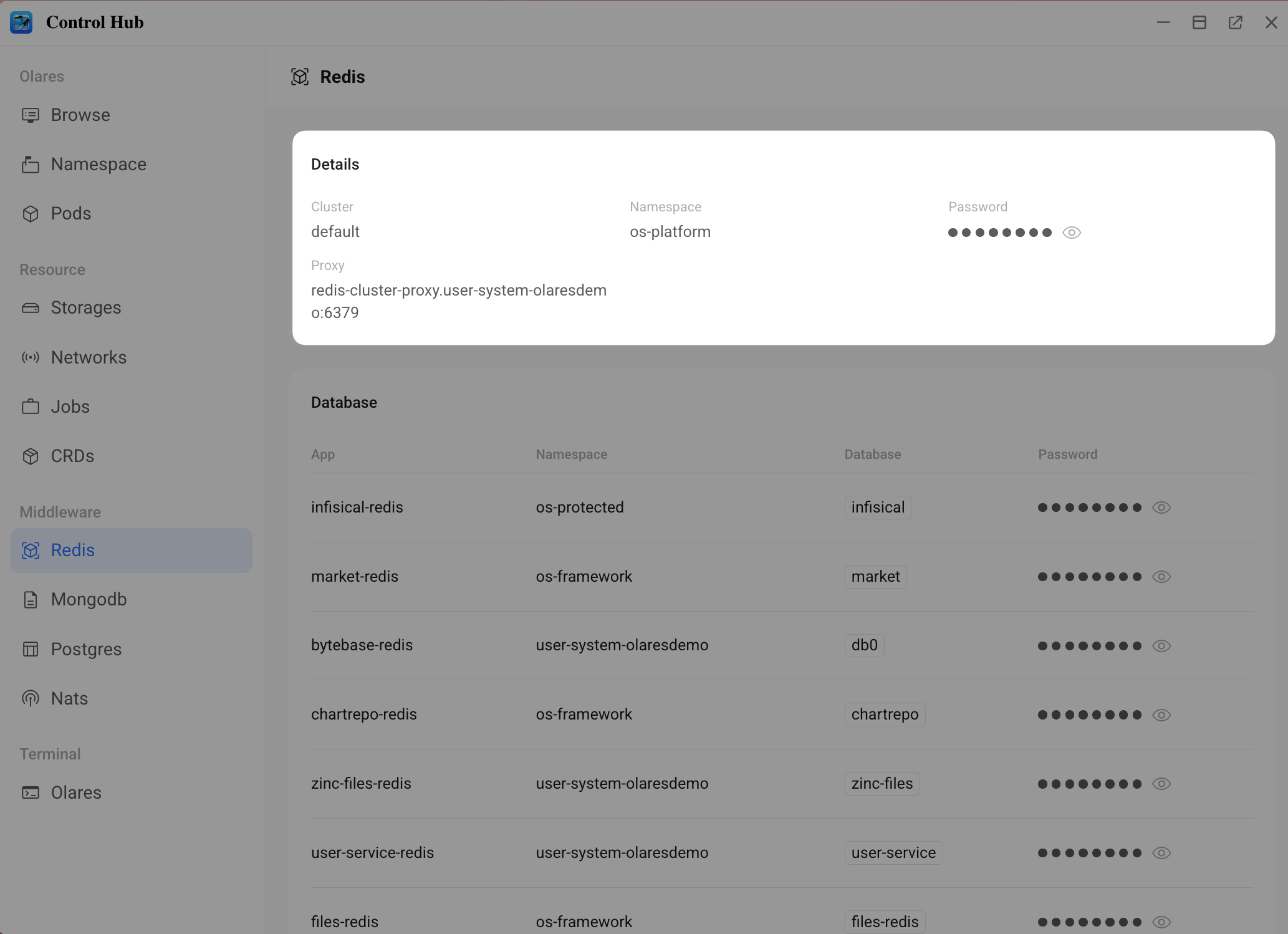Click the Namespace sidebar entry

pyautogui.click(x=97, y=163)
